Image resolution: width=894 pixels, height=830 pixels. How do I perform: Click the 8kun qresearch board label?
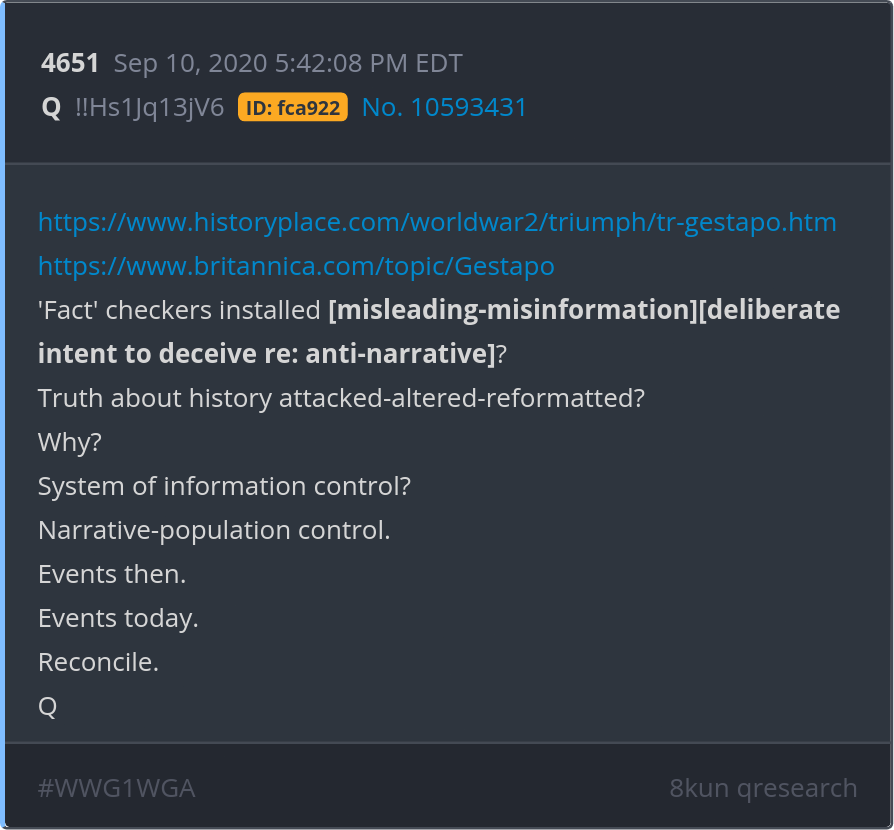pos(763,788)
